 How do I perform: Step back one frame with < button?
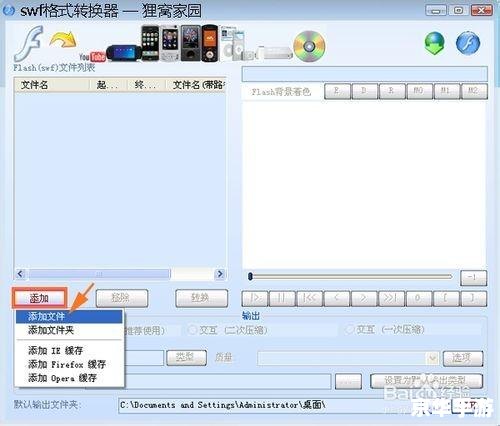(337, 298)
